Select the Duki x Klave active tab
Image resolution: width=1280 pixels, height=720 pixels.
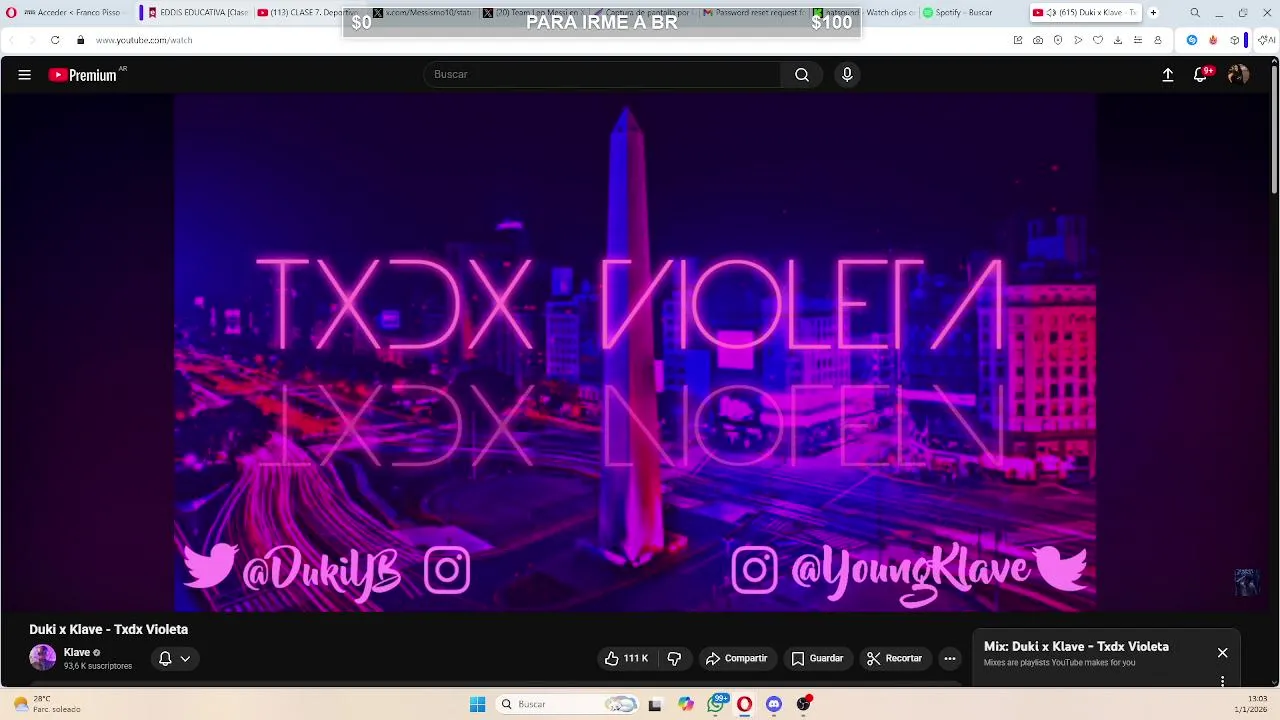1084,12
